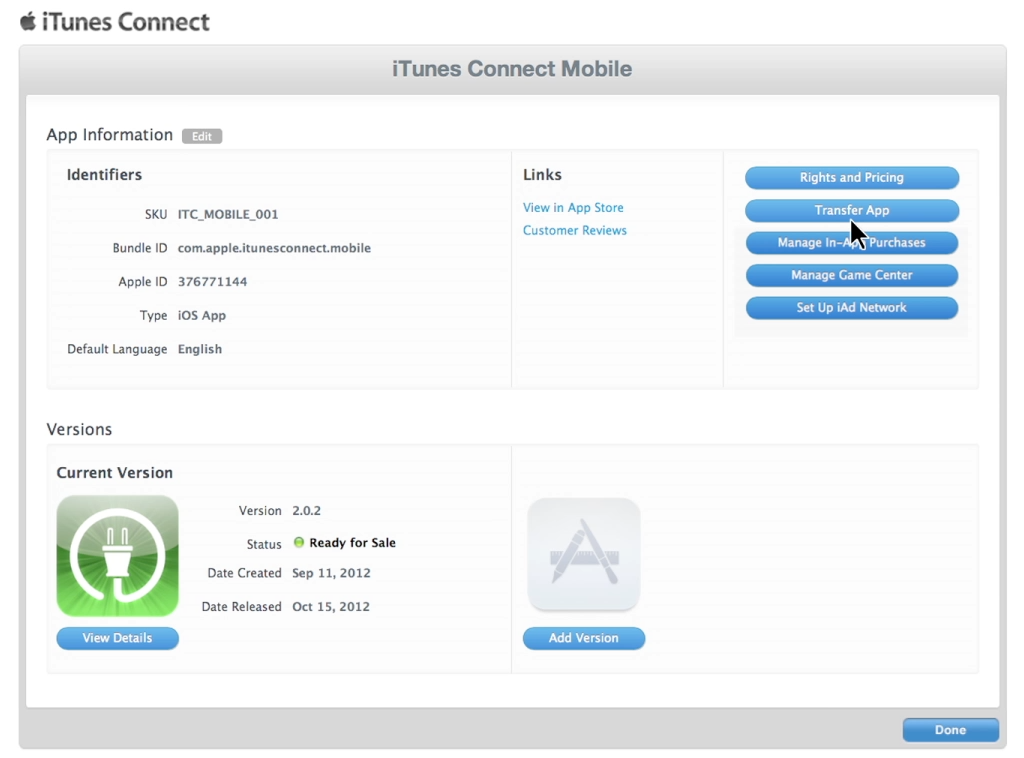Click Date Created value Sep 11, 2012
Viewport: 1024px width, 758px height.
[331, 573]
